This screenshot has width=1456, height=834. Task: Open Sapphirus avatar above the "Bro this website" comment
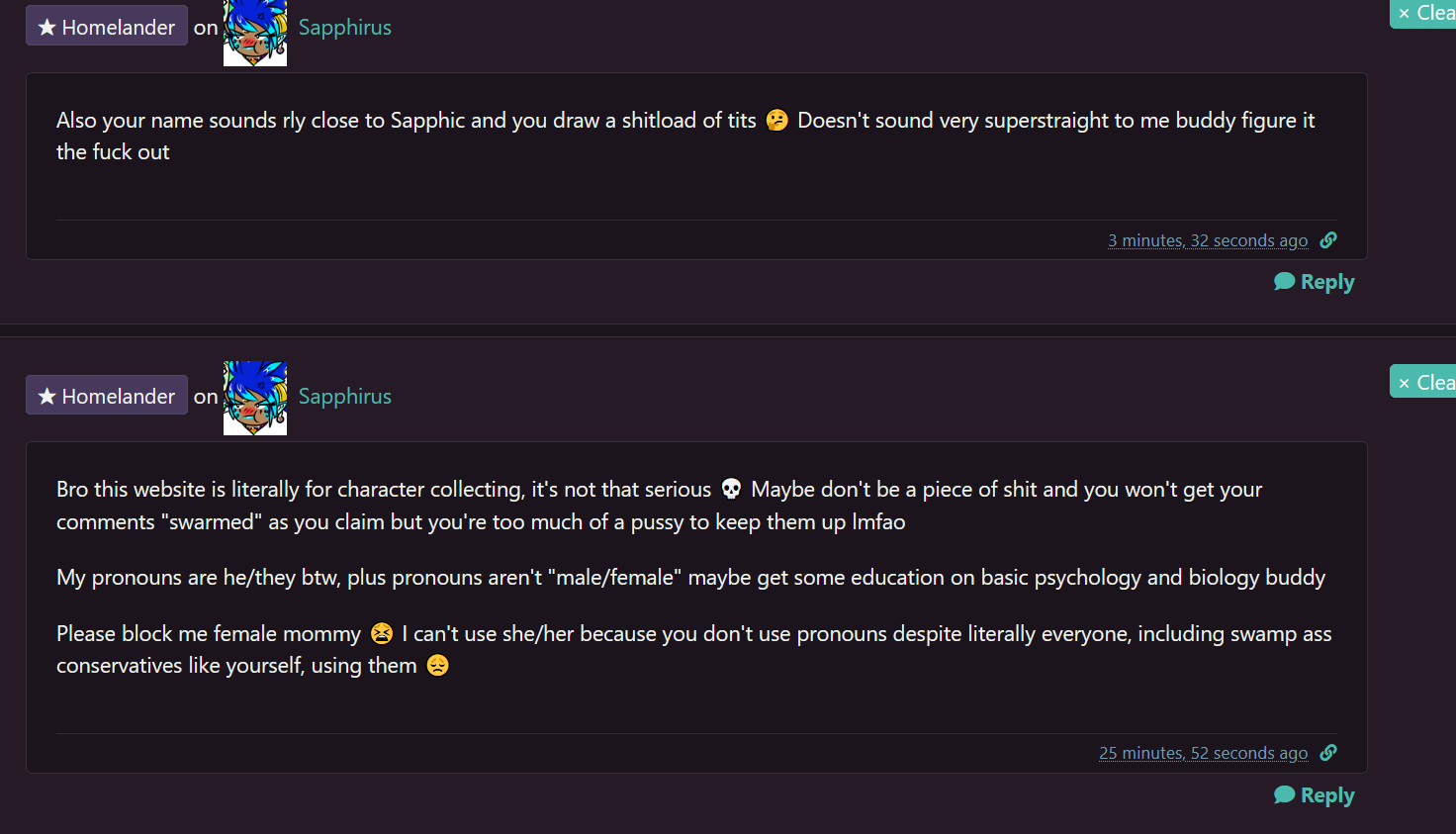pos(255,398)
